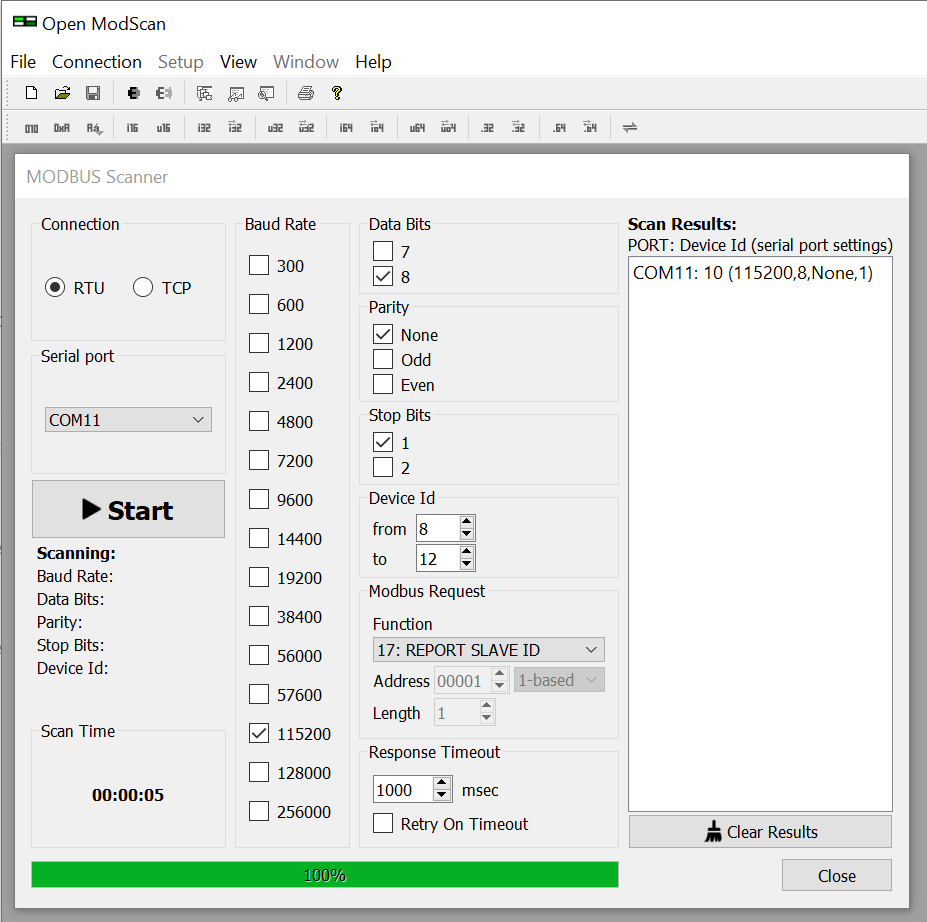Enable the 256000 baud rate checkbox
This screenshot has height=922, width=927.
(259, 811)
